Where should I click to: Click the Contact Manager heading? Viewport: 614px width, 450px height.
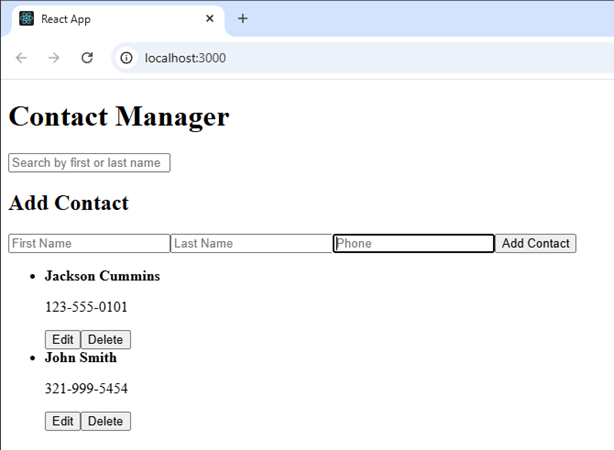[x=119, y=117]
